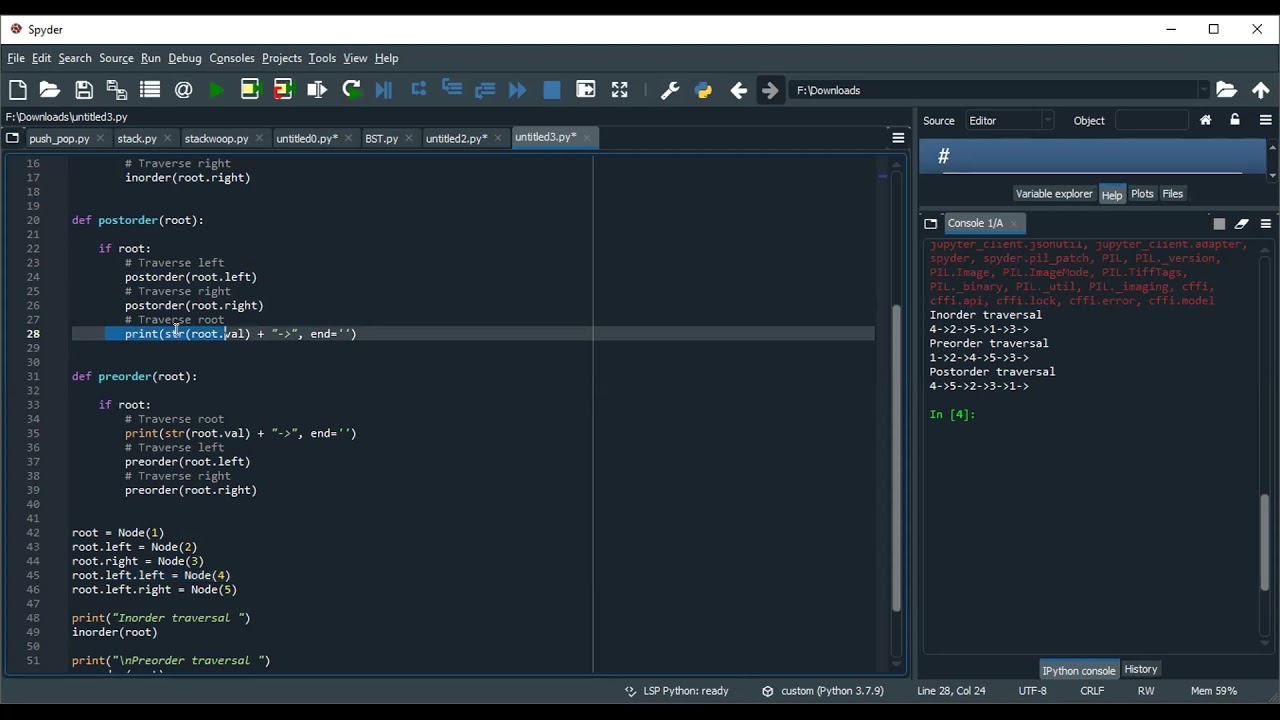Viewport: 1280px width, 720px height.
Task: Save the current file
Action: [x=84, y=90]
